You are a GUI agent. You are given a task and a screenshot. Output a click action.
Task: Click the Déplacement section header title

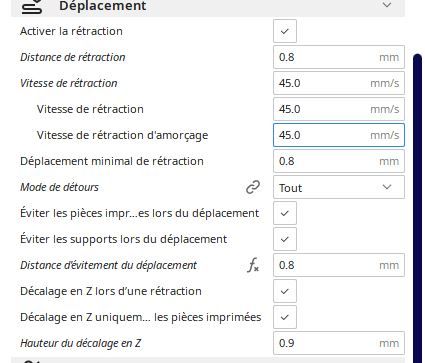103,6
